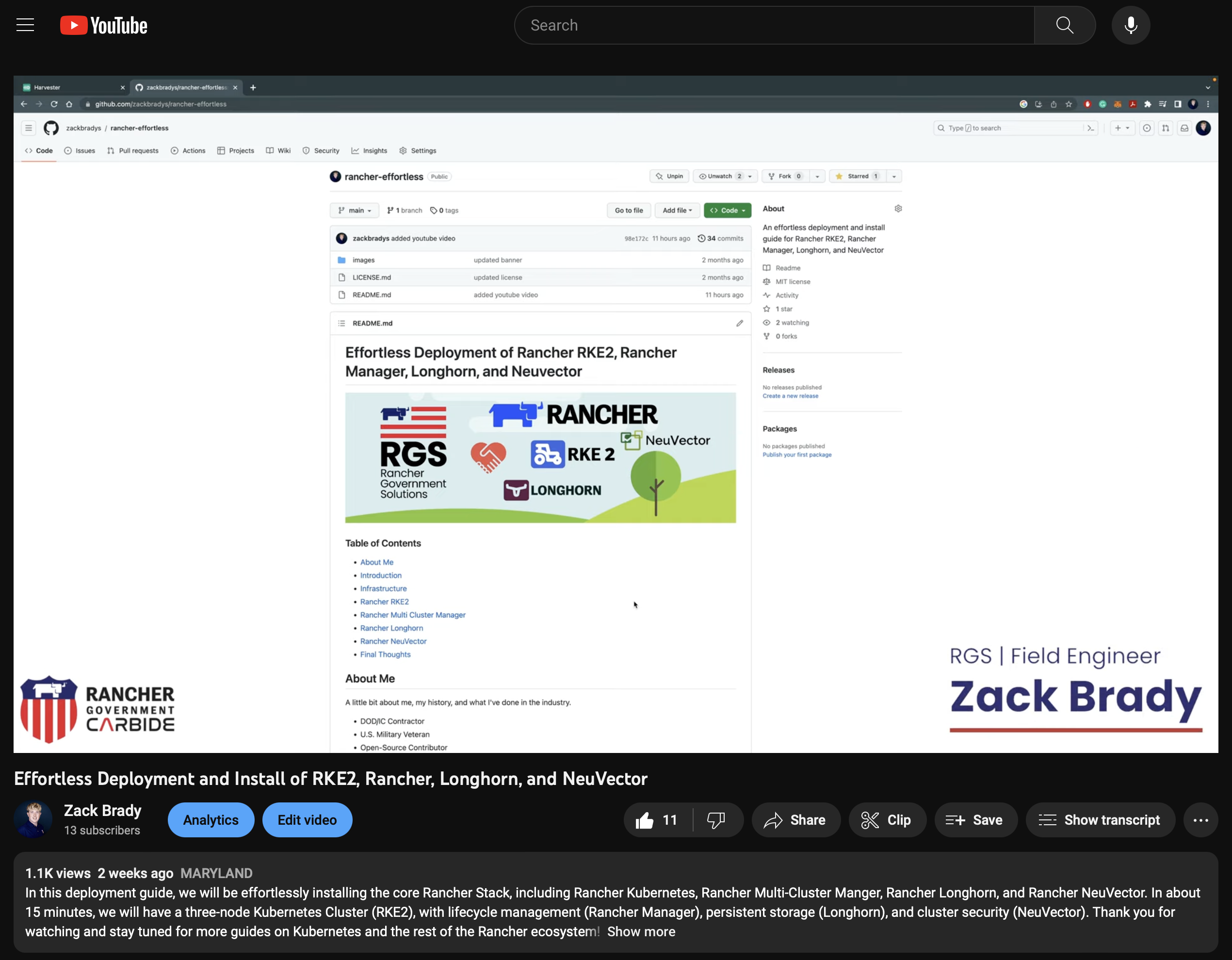Screen dimensions: 1232x960
Task: Save video to a playlist
Action: 975,819
